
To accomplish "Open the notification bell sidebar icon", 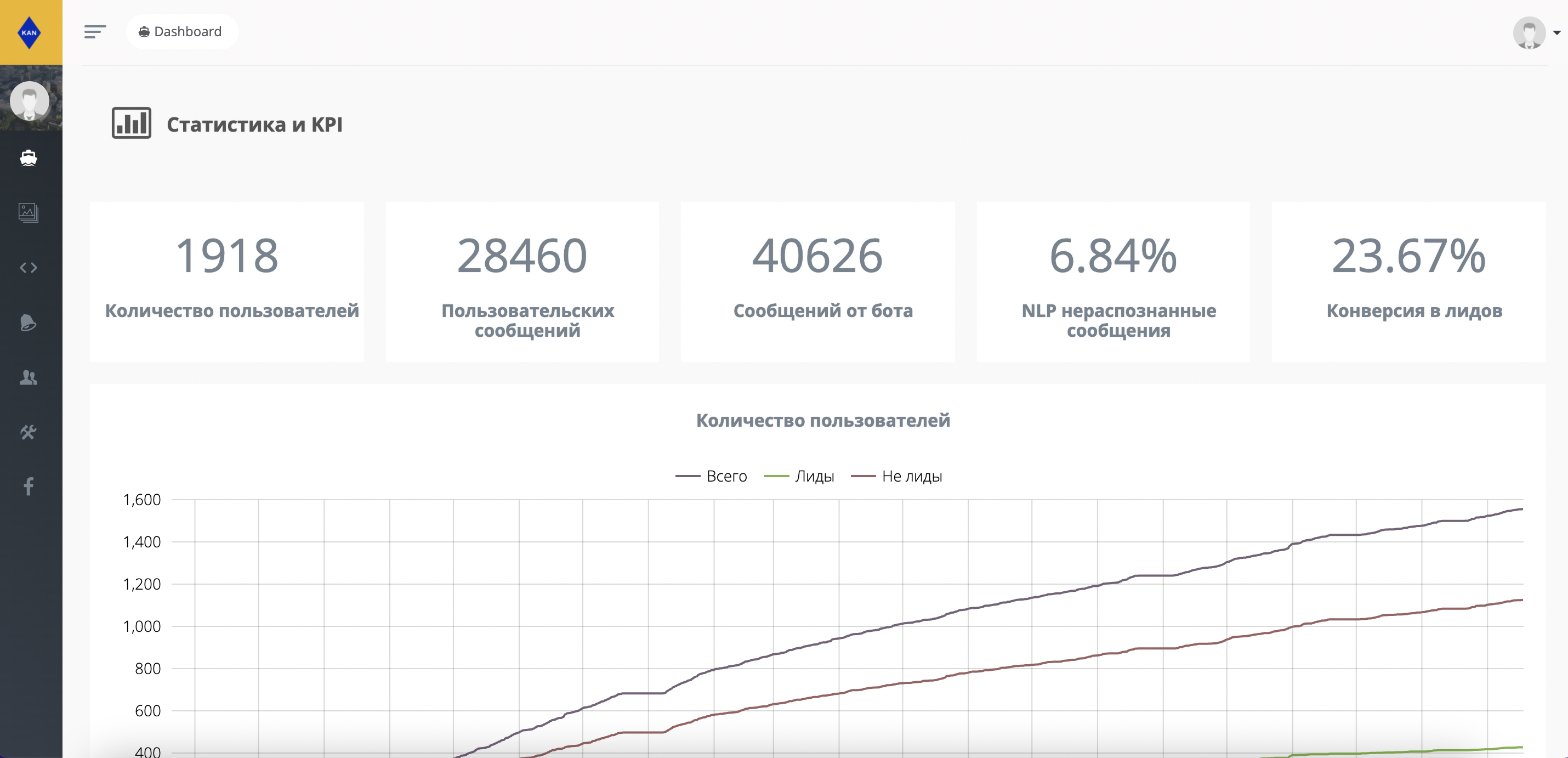I will [x=29, y=322].
